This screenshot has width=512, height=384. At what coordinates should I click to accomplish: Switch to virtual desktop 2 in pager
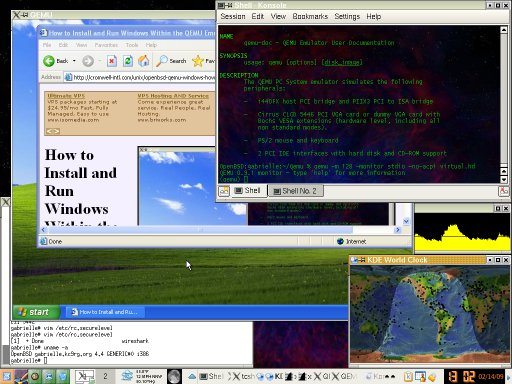tap(105, 377)
